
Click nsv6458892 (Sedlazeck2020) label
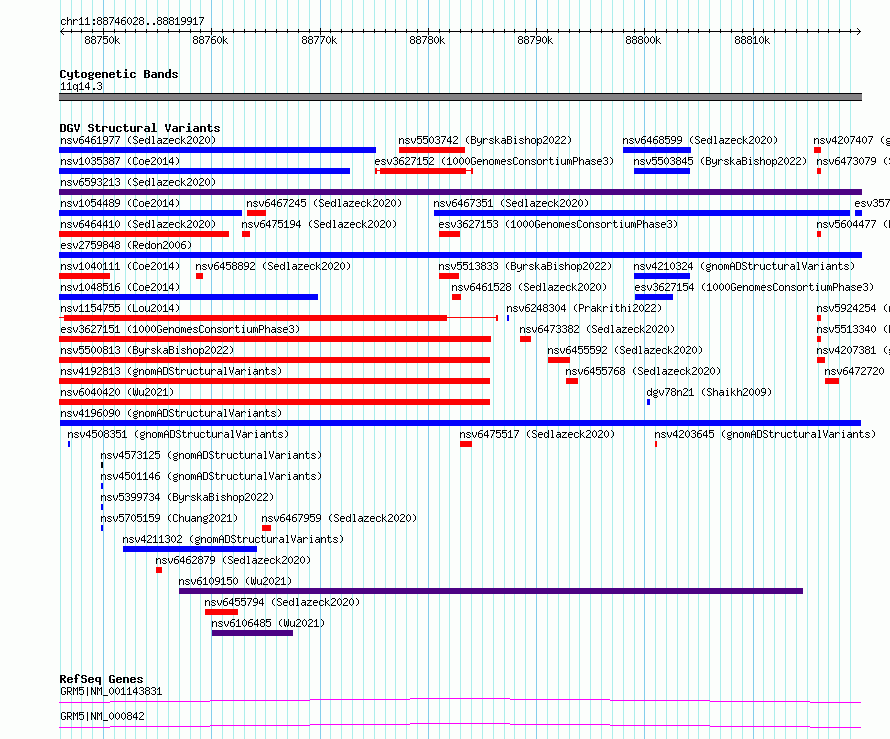tap(273, 266)
